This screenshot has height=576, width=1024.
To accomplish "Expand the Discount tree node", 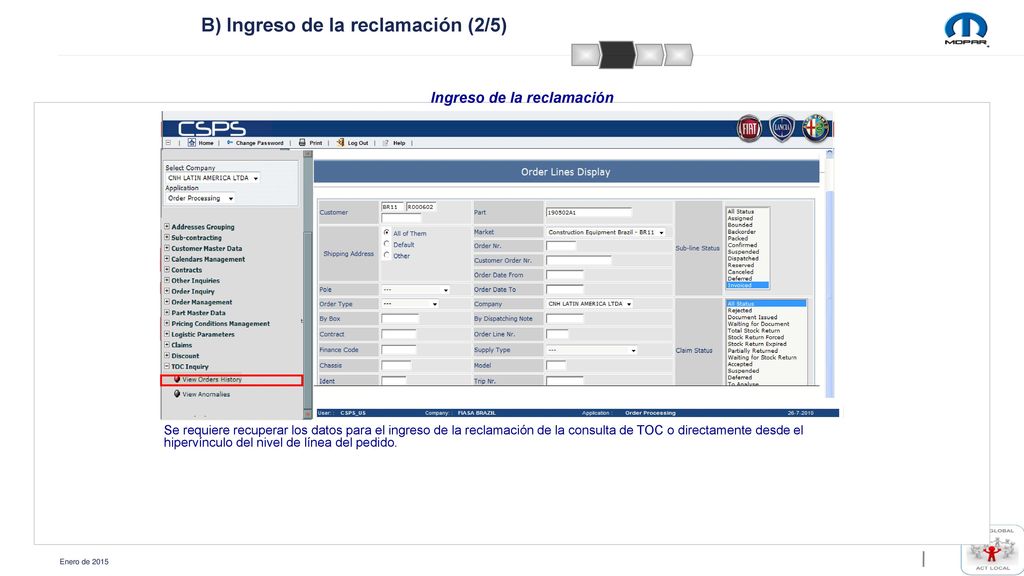I will click(167, 355).
